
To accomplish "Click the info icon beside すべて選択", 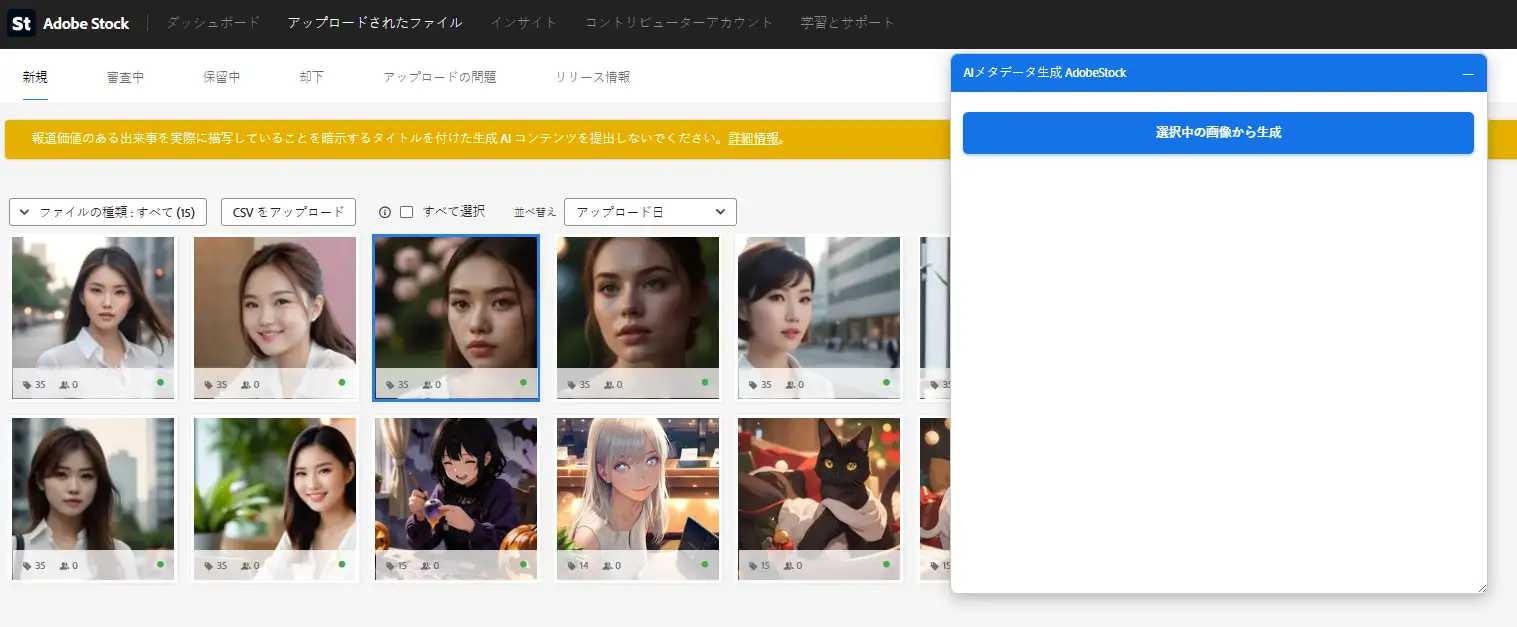I will [385, 212].
